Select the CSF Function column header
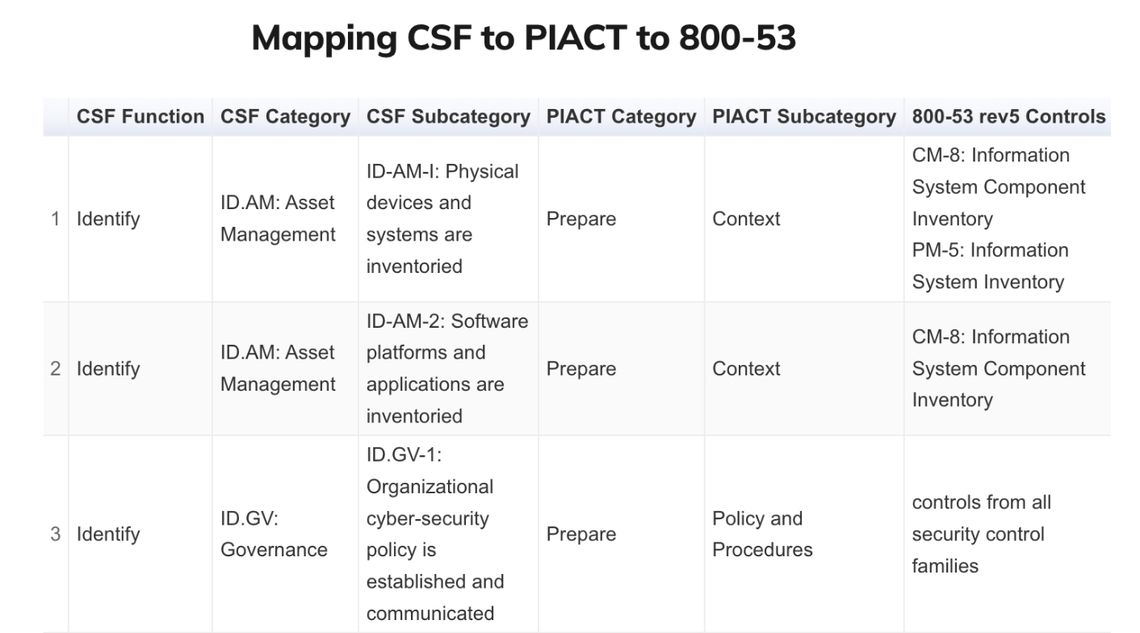Screen dimensions: 1140x633 click(140, 116)
